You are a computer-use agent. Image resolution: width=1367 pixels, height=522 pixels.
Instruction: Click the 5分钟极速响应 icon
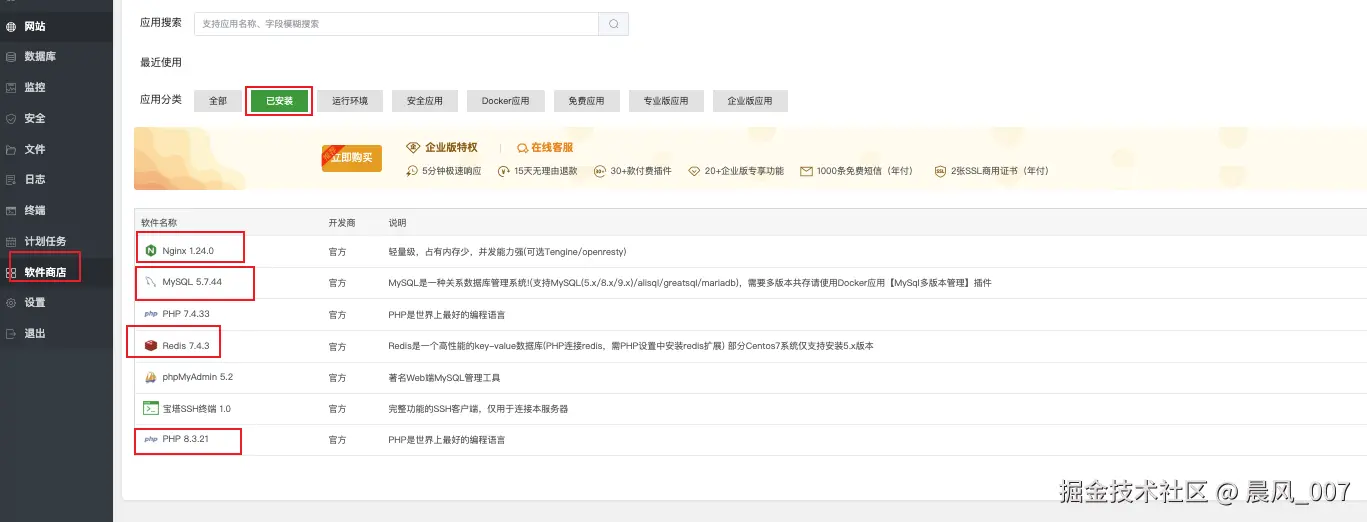tap(412, 171)
